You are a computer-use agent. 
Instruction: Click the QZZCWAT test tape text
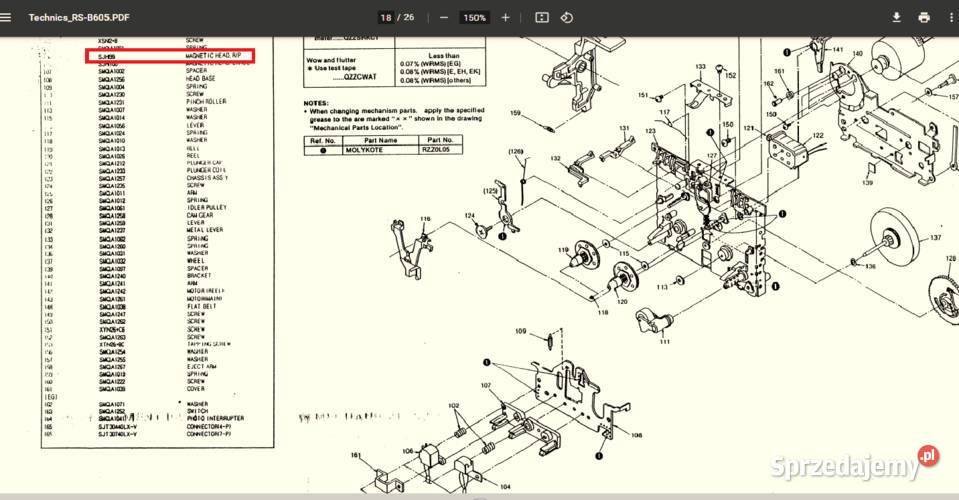point(356,77)
